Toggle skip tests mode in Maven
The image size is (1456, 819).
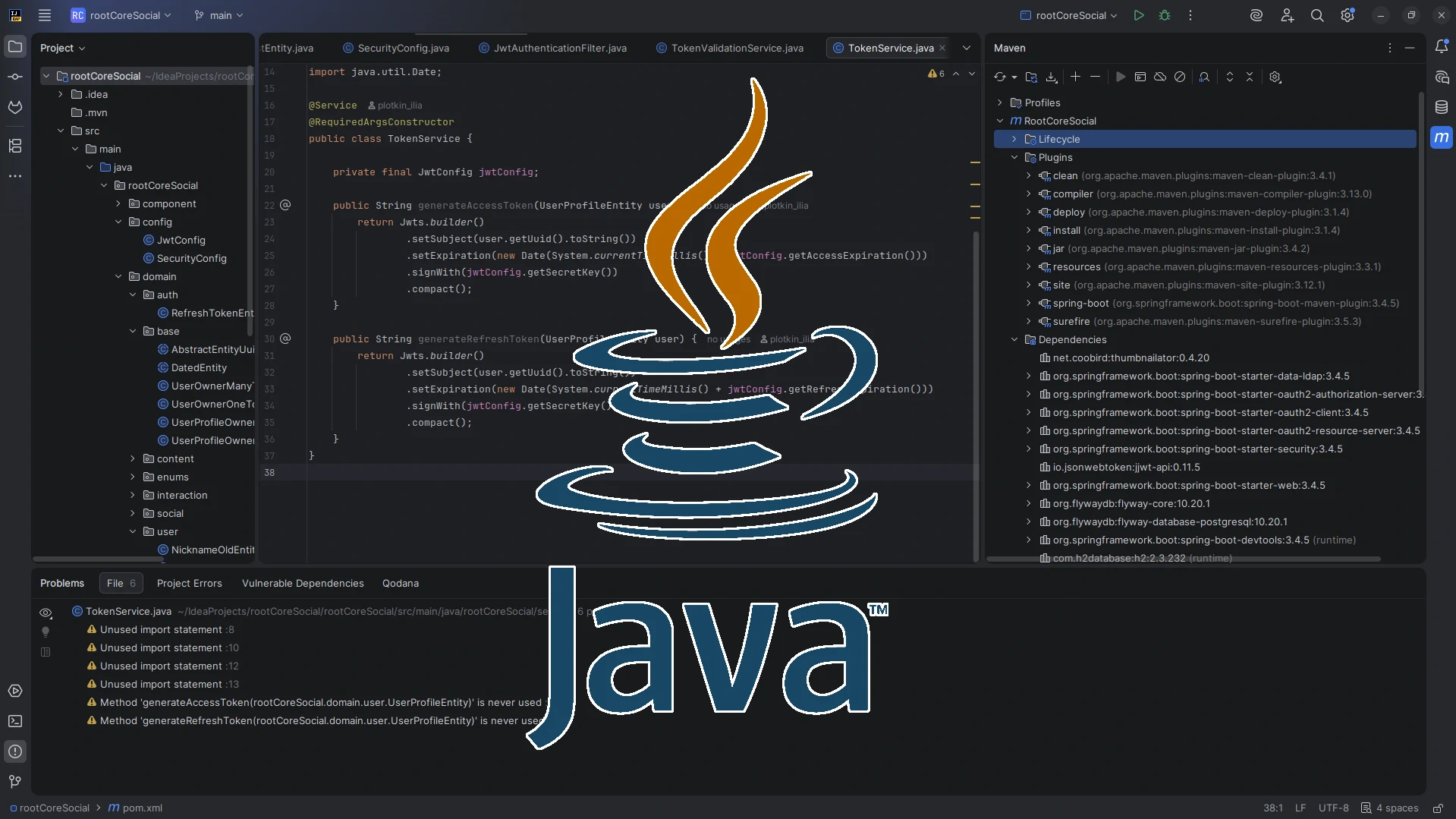1179,77
